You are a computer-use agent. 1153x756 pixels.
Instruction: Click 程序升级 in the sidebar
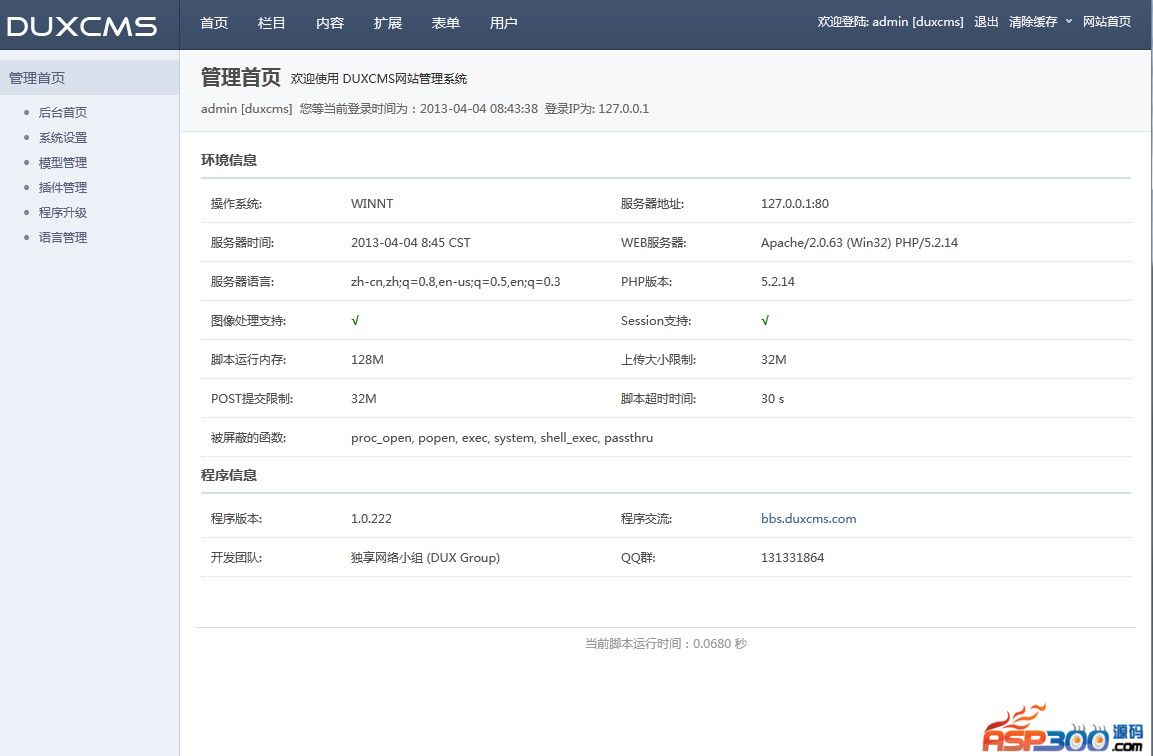coord(63,213)
